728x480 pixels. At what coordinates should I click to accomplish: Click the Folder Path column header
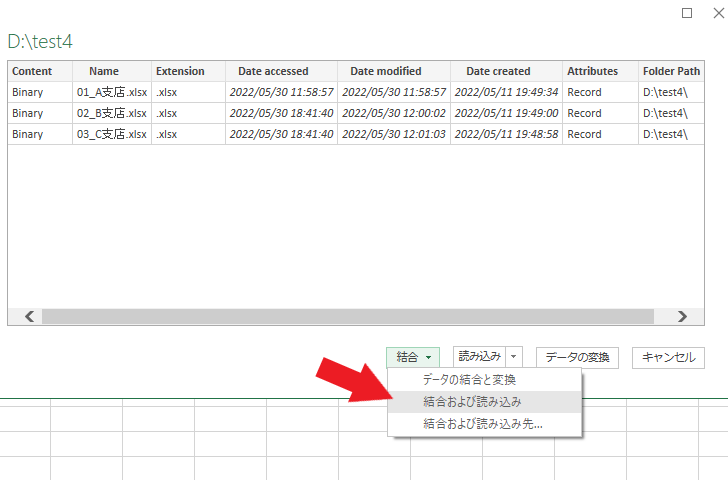(671, 71)
